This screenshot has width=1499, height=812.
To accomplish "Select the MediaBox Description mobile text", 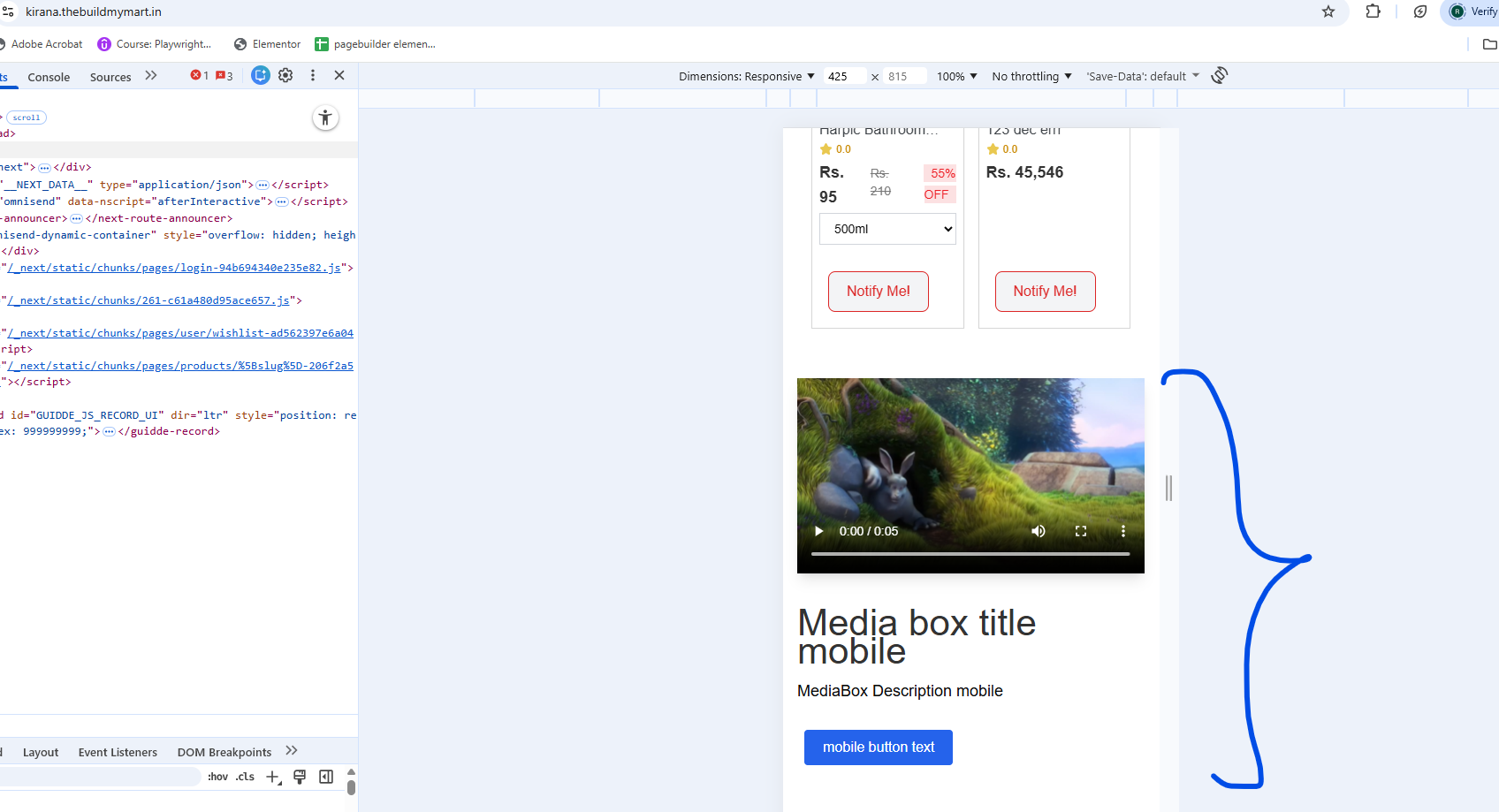I will (x=900, y=691).
